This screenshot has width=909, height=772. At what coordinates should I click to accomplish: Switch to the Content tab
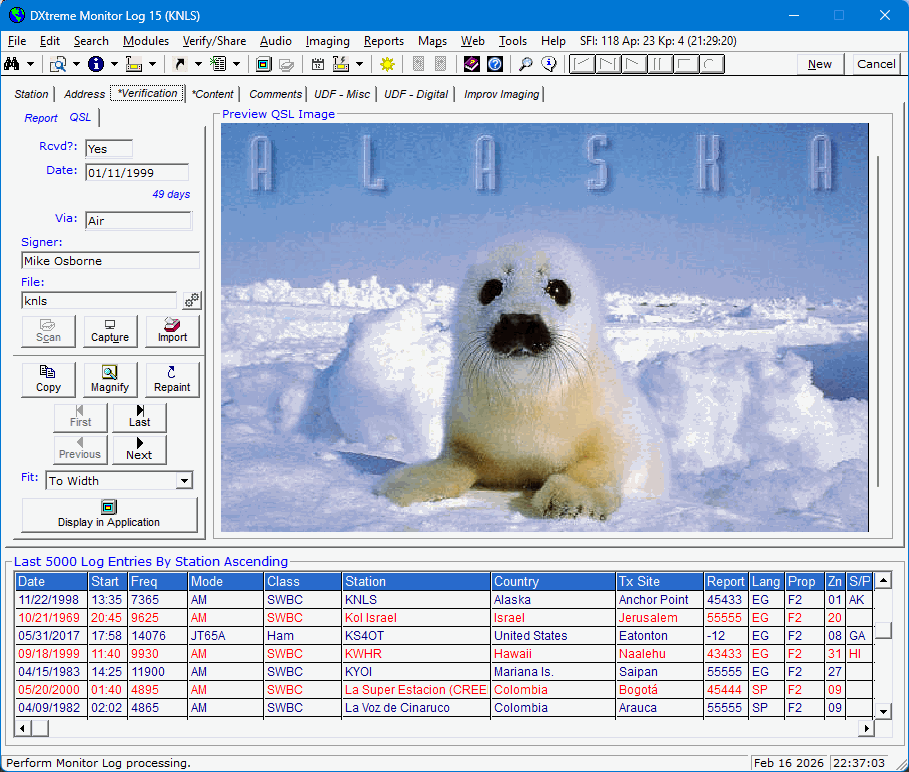(x=212, y=94)
